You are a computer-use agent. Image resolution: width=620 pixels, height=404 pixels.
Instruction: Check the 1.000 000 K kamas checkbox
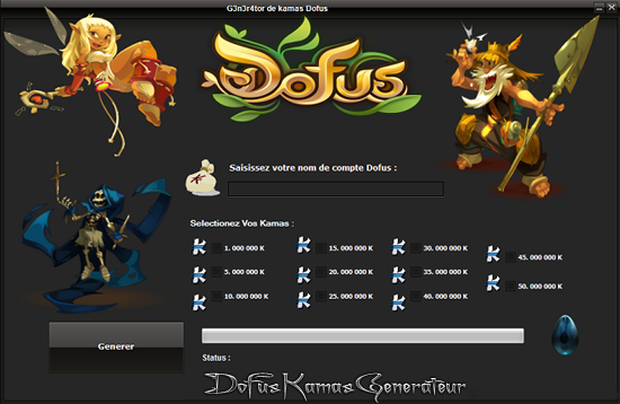click(216, 248)
